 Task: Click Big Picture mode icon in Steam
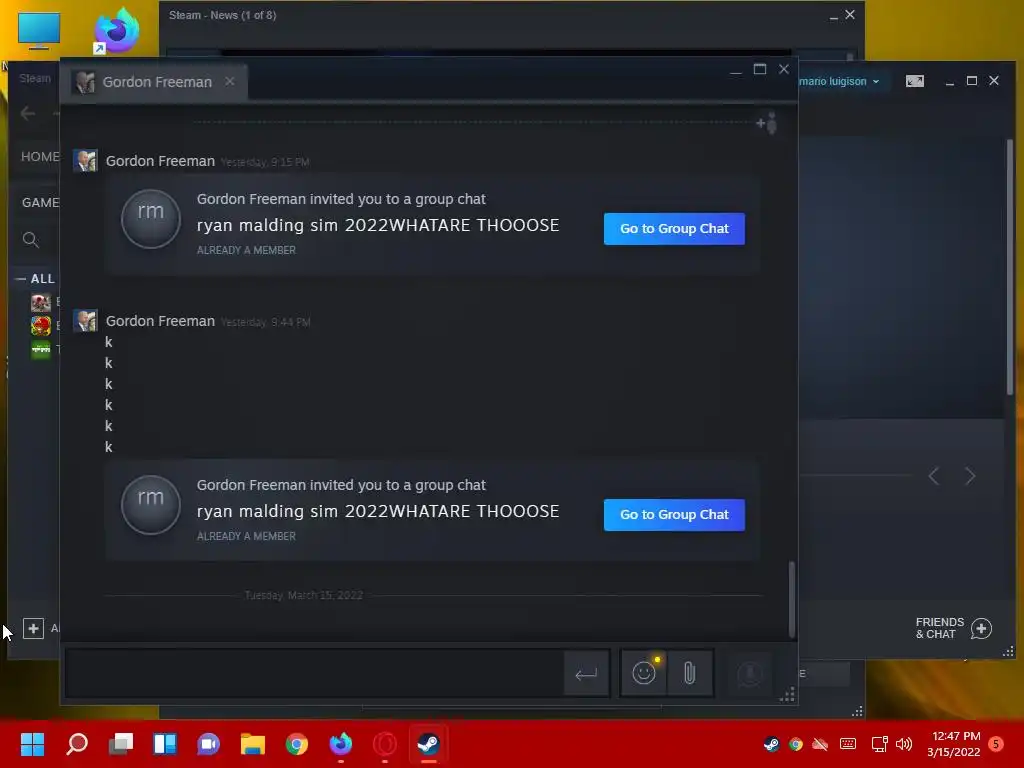[x=914, y=81]
